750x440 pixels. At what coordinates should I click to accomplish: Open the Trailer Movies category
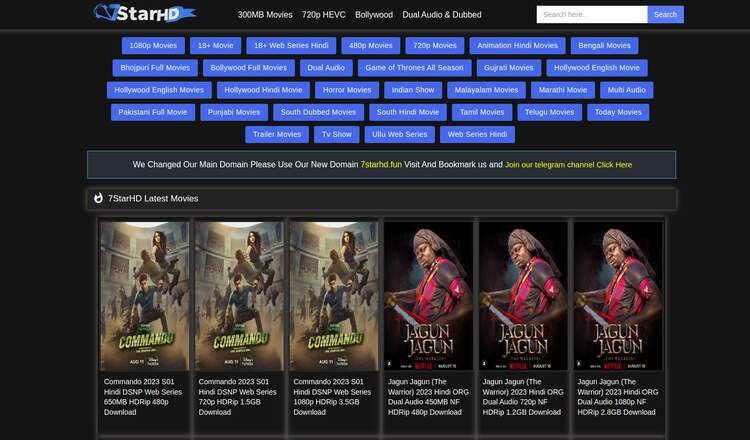tap(277, 134)
